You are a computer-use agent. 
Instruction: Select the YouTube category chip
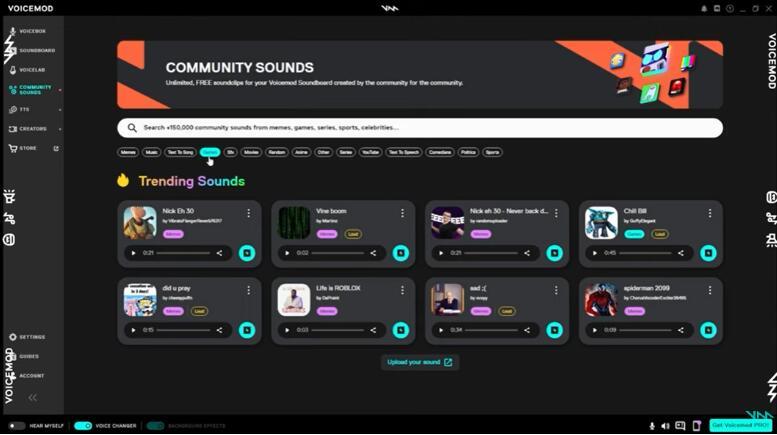(x=370, y=152)
